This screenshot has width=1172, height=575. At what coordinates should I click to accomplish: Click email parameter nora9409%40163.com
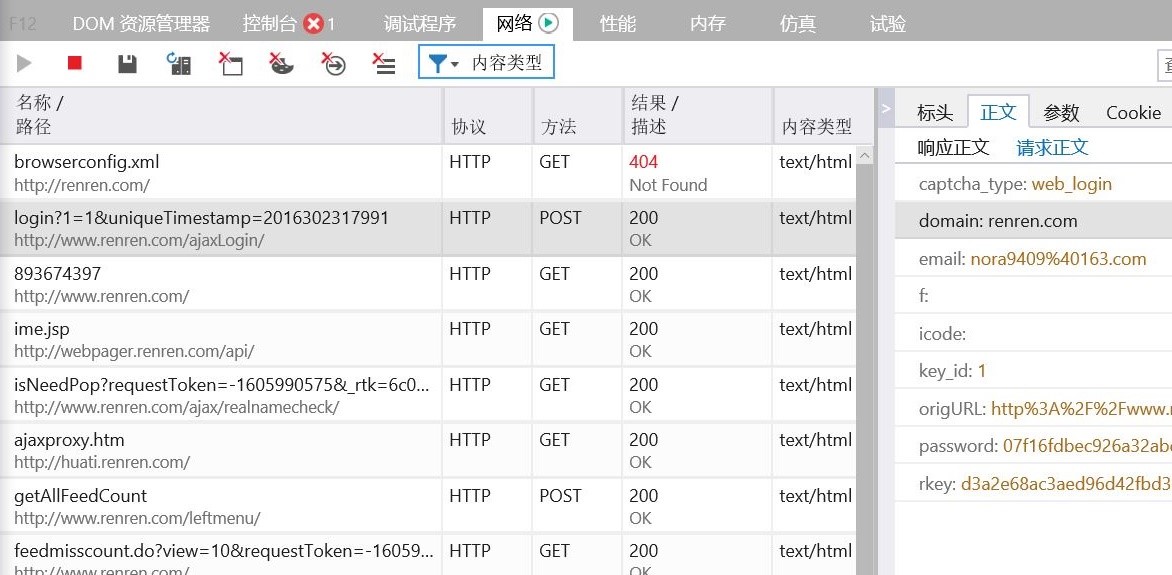click(1033, 259)
